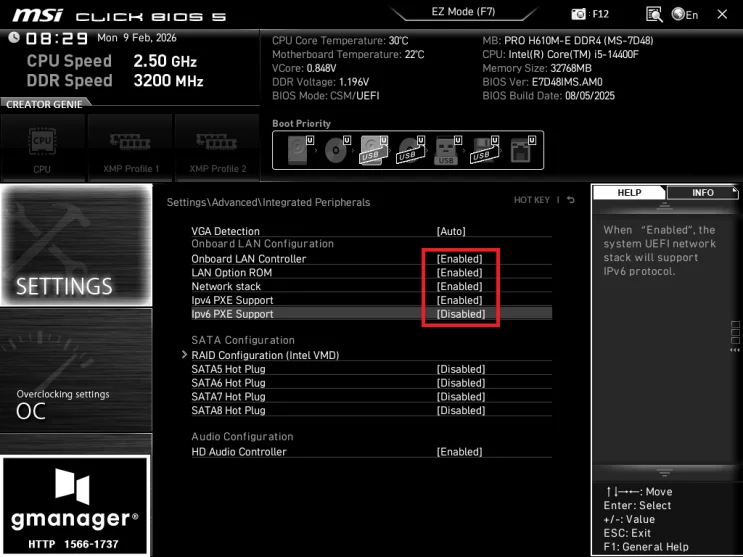Select the hard disk boot priority icon
The image size is (743, 557).
[300, 150]
